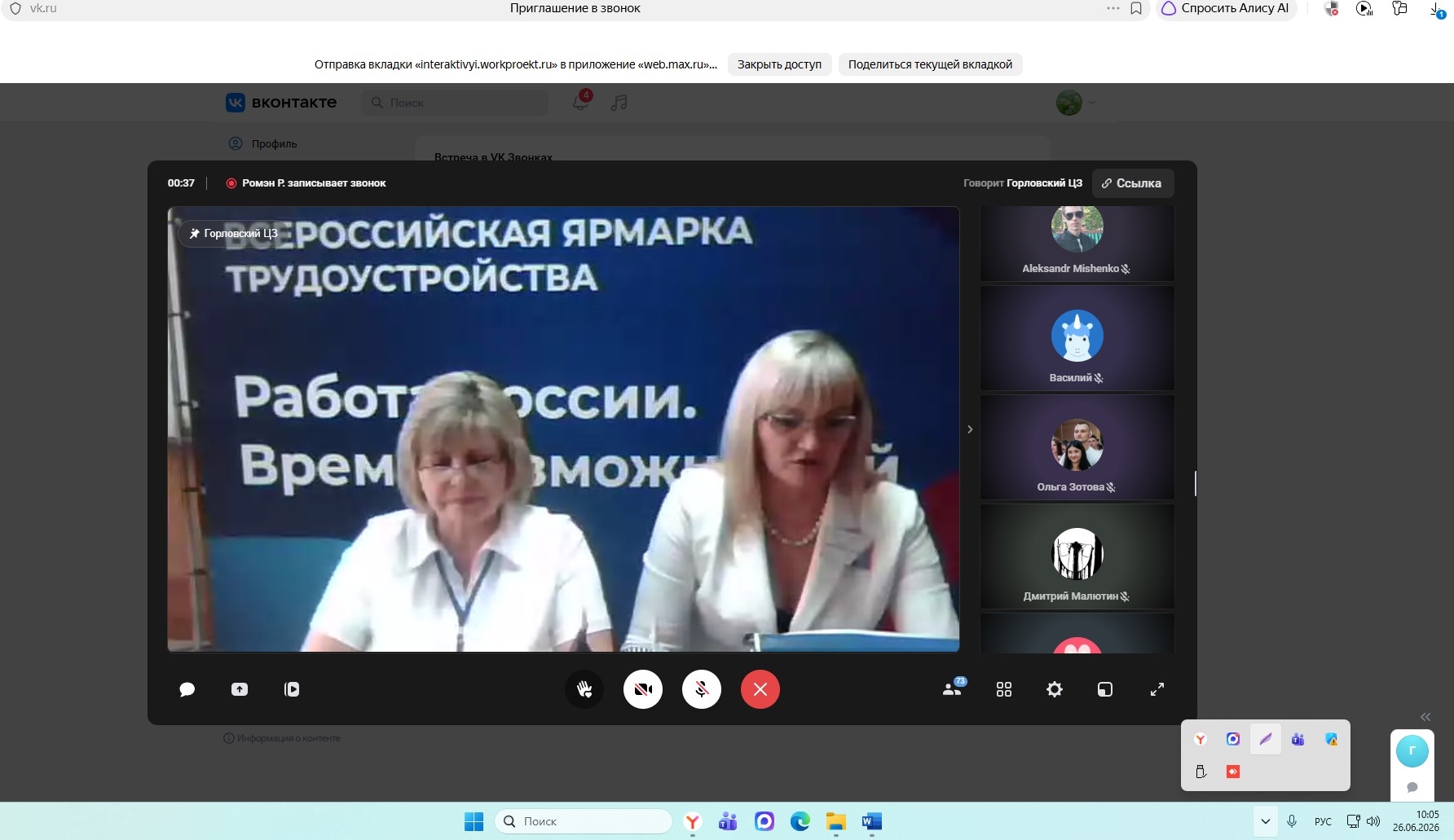
Task: Collapse the participants side panel arrow
Action: click(970, 429)
